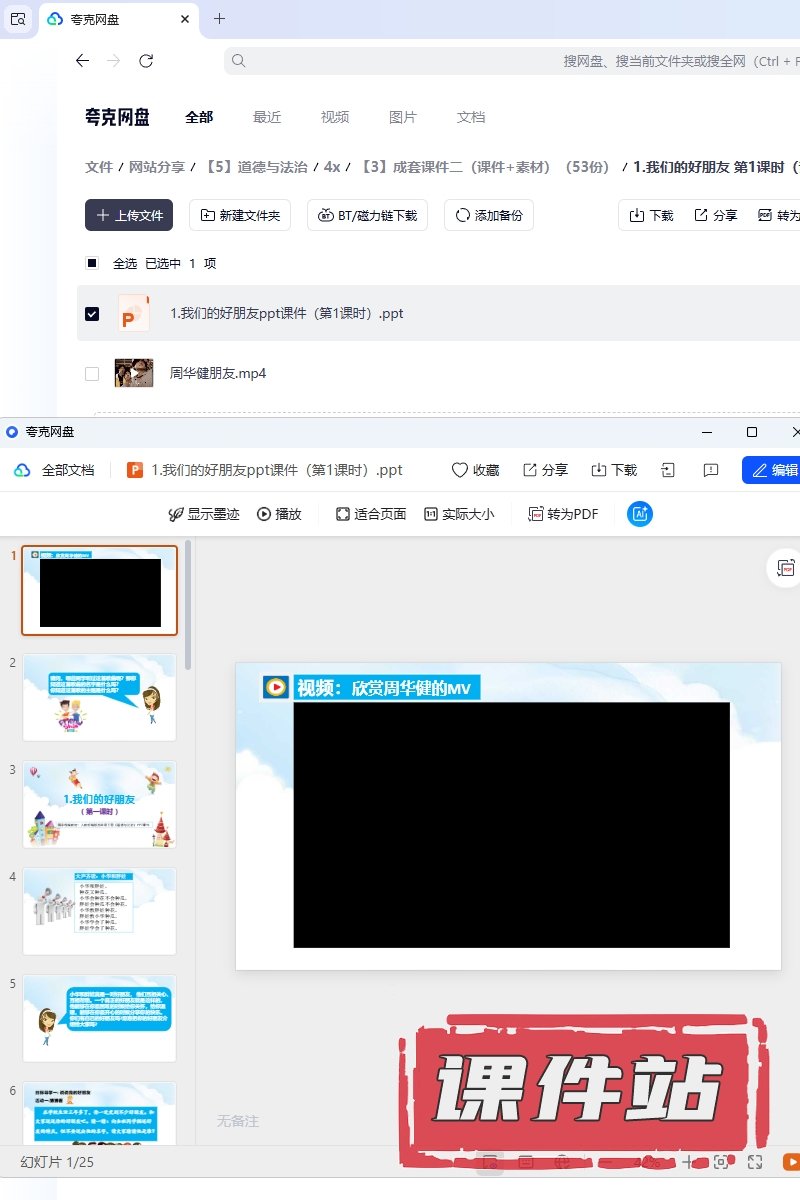Play the slideshow with 播放

[x=279, y=514]
